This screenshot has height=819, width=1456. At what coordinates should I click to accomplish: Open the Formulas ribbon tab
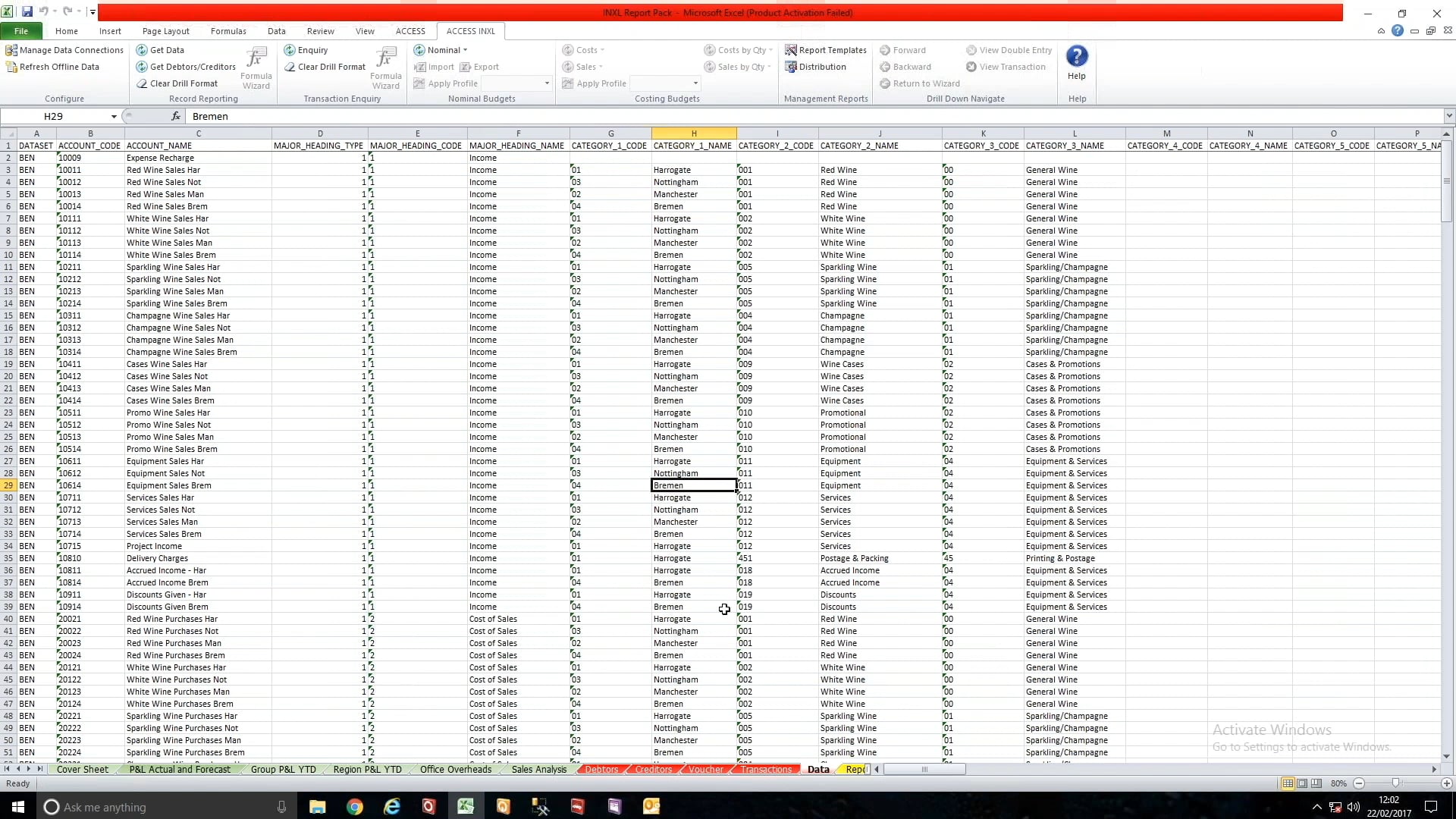point(228,31)
